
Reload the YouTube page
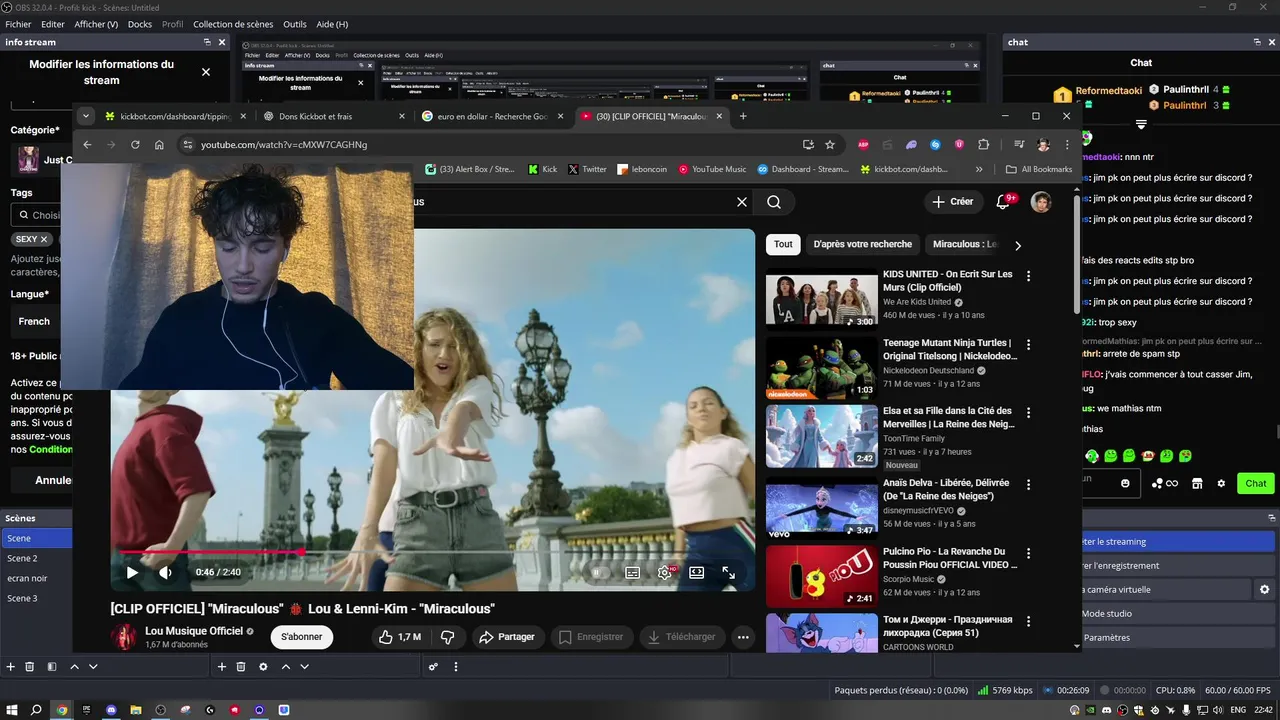pyautogui.click(x=135, y=145)
